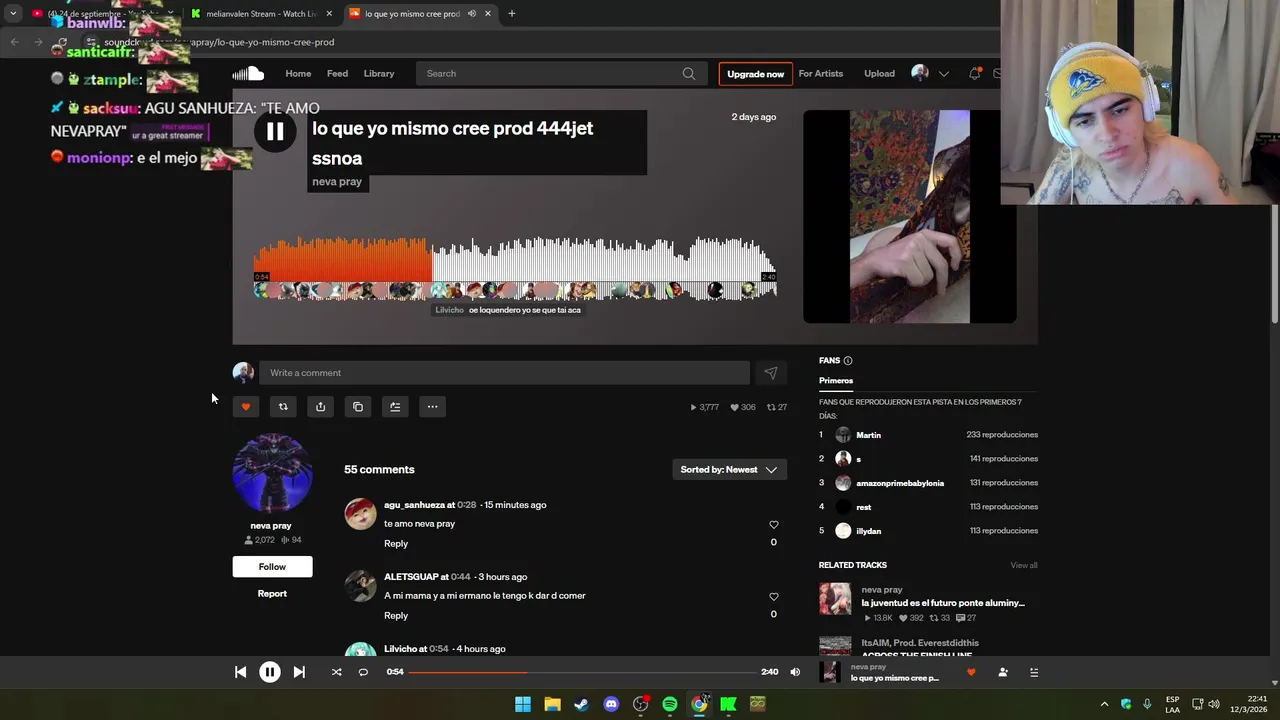
Task: Open neva pray artist link under title
Action: coord(337,182)
